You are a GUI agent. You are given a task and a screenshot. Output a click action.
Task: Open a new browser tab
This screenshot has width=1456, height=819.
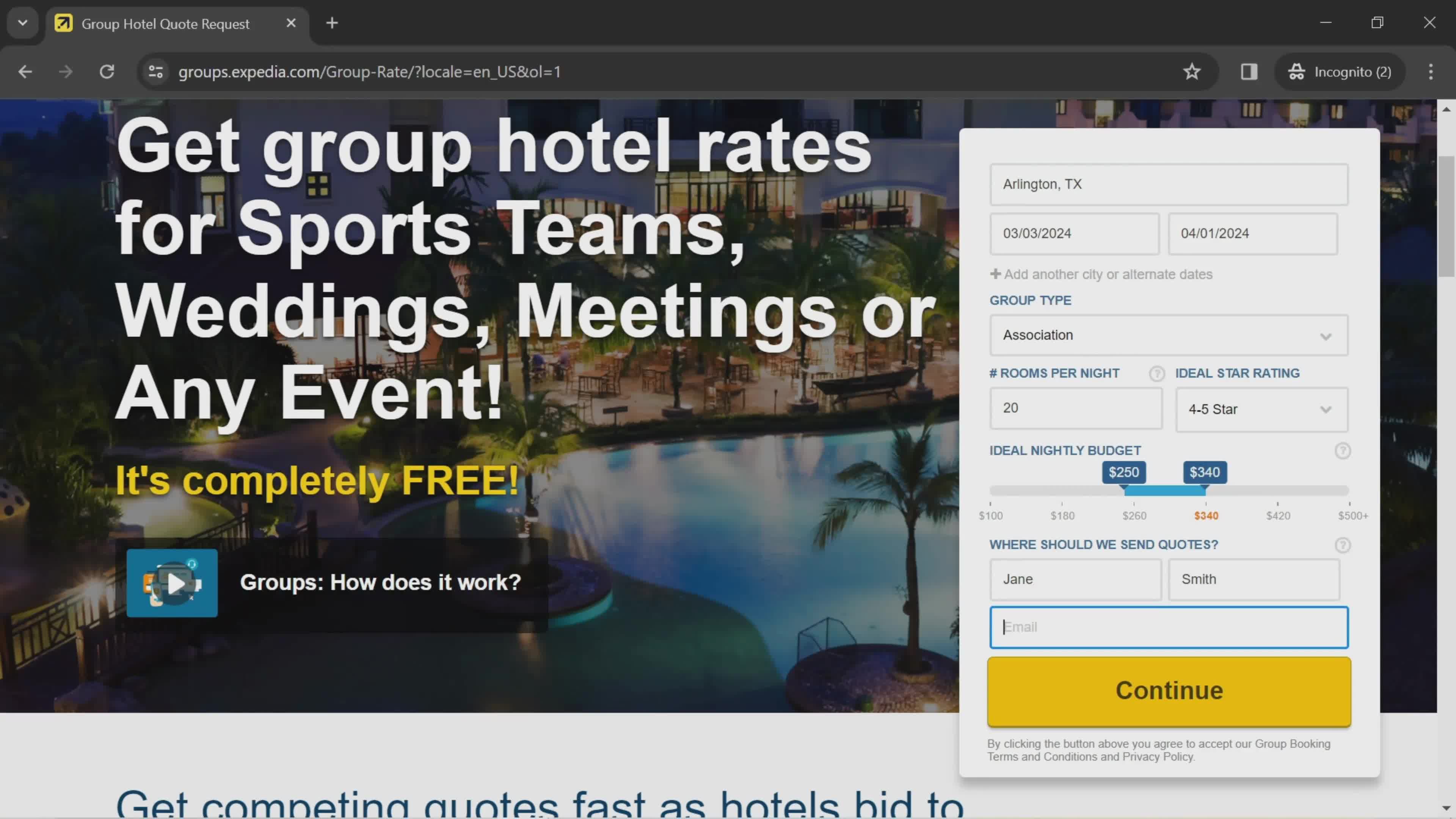coord(333,23)
